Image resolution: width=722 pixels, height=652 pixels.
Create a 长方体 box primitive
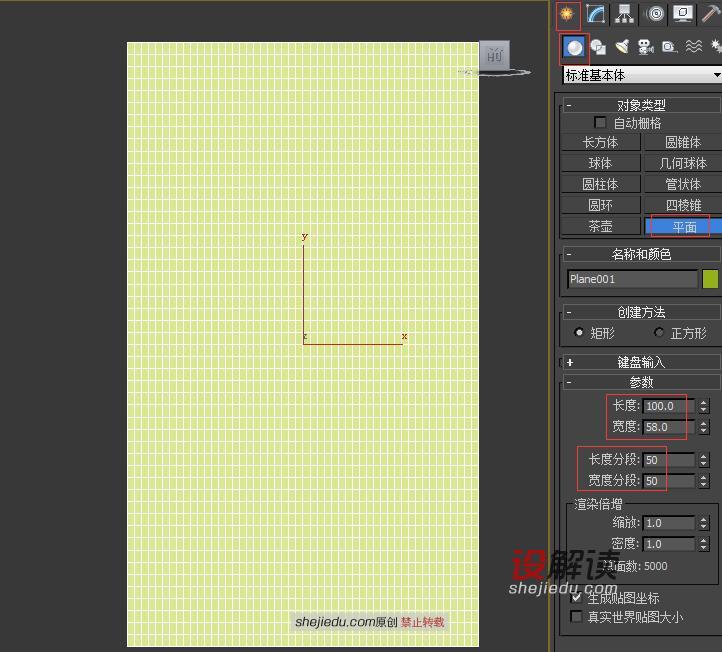pos(600,142)
